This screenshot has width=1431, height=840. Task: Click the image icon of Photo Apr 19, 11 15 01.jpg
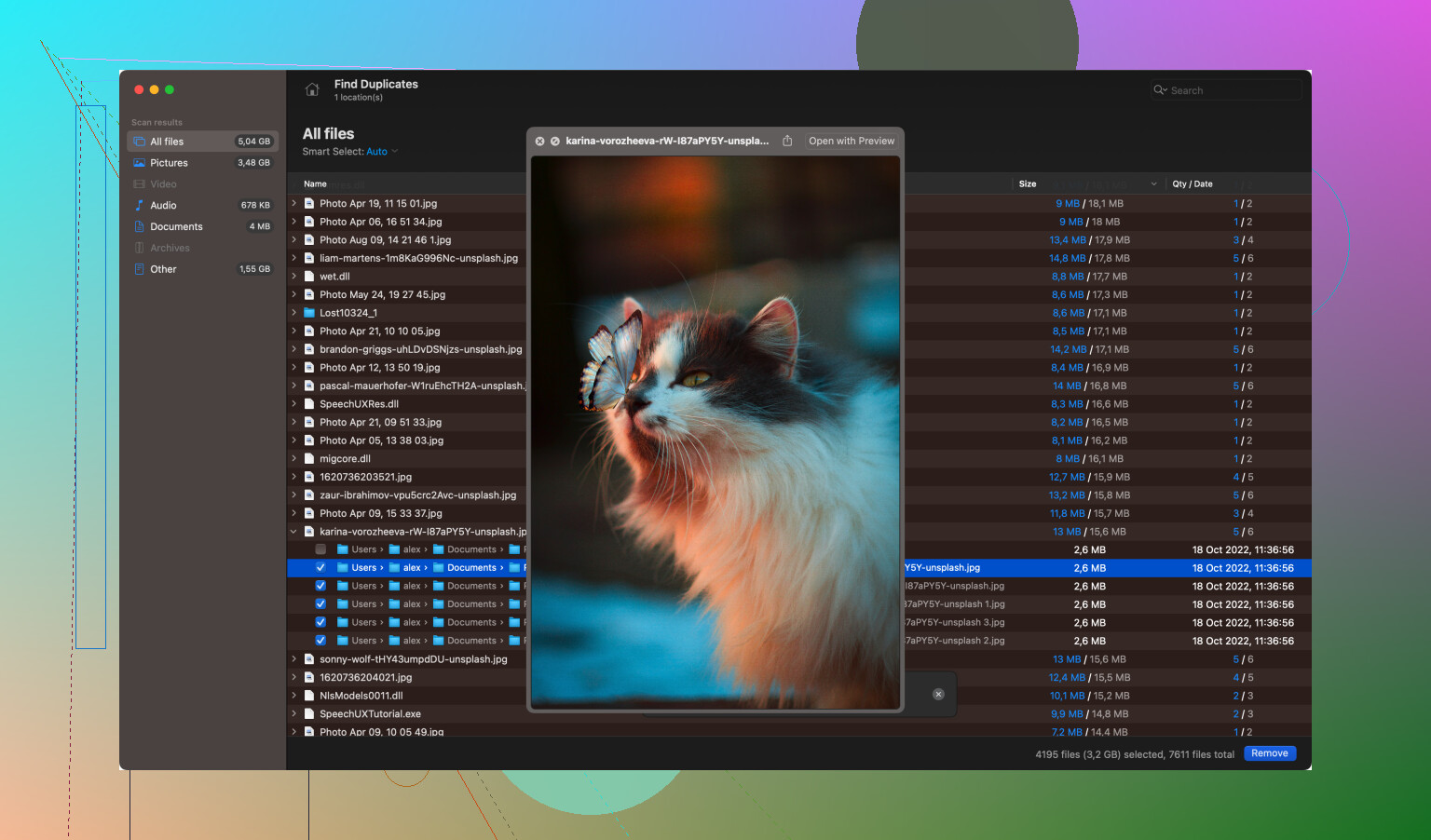309,203
